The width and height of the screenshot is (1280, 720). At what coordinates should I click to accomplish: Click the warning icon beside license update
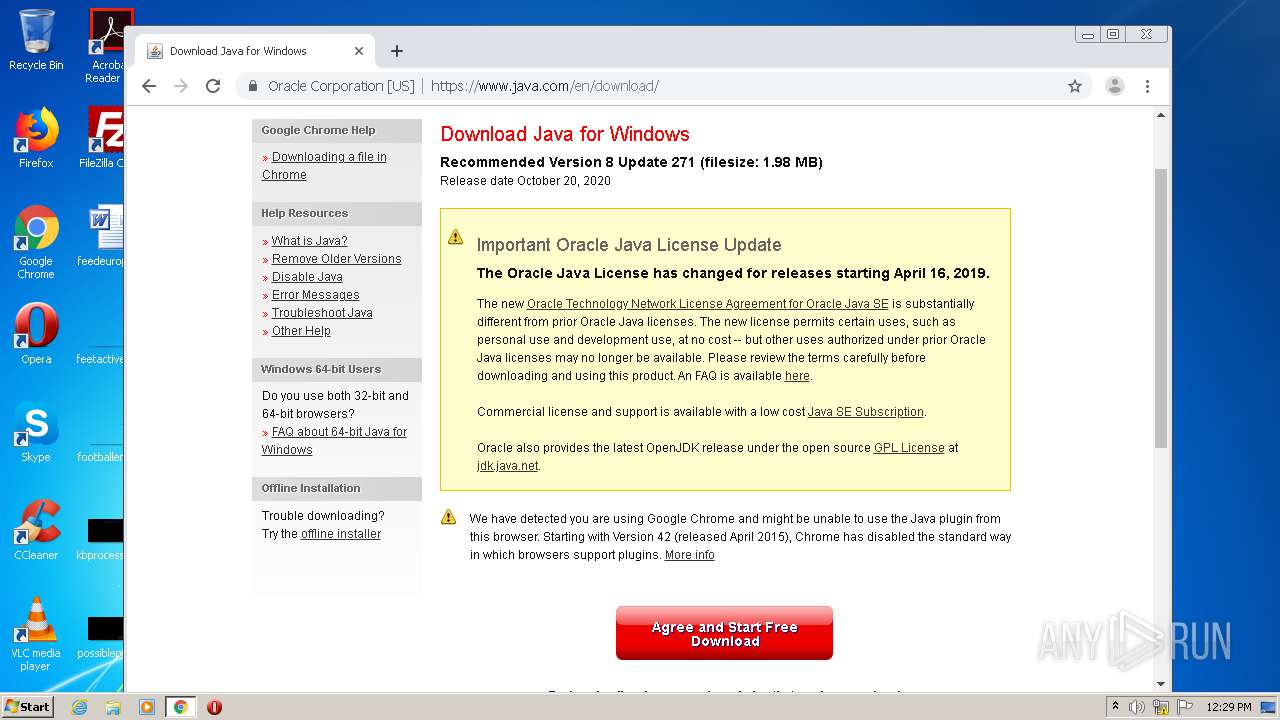tap(455, 237)
